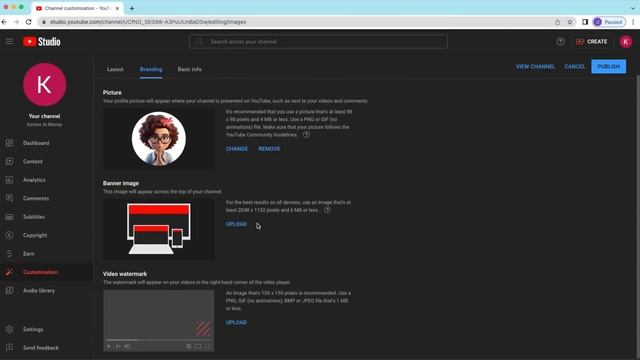This screenshot has height=360, width=640.
Task: Click the CANCEL button
Action: coord(574,67)
